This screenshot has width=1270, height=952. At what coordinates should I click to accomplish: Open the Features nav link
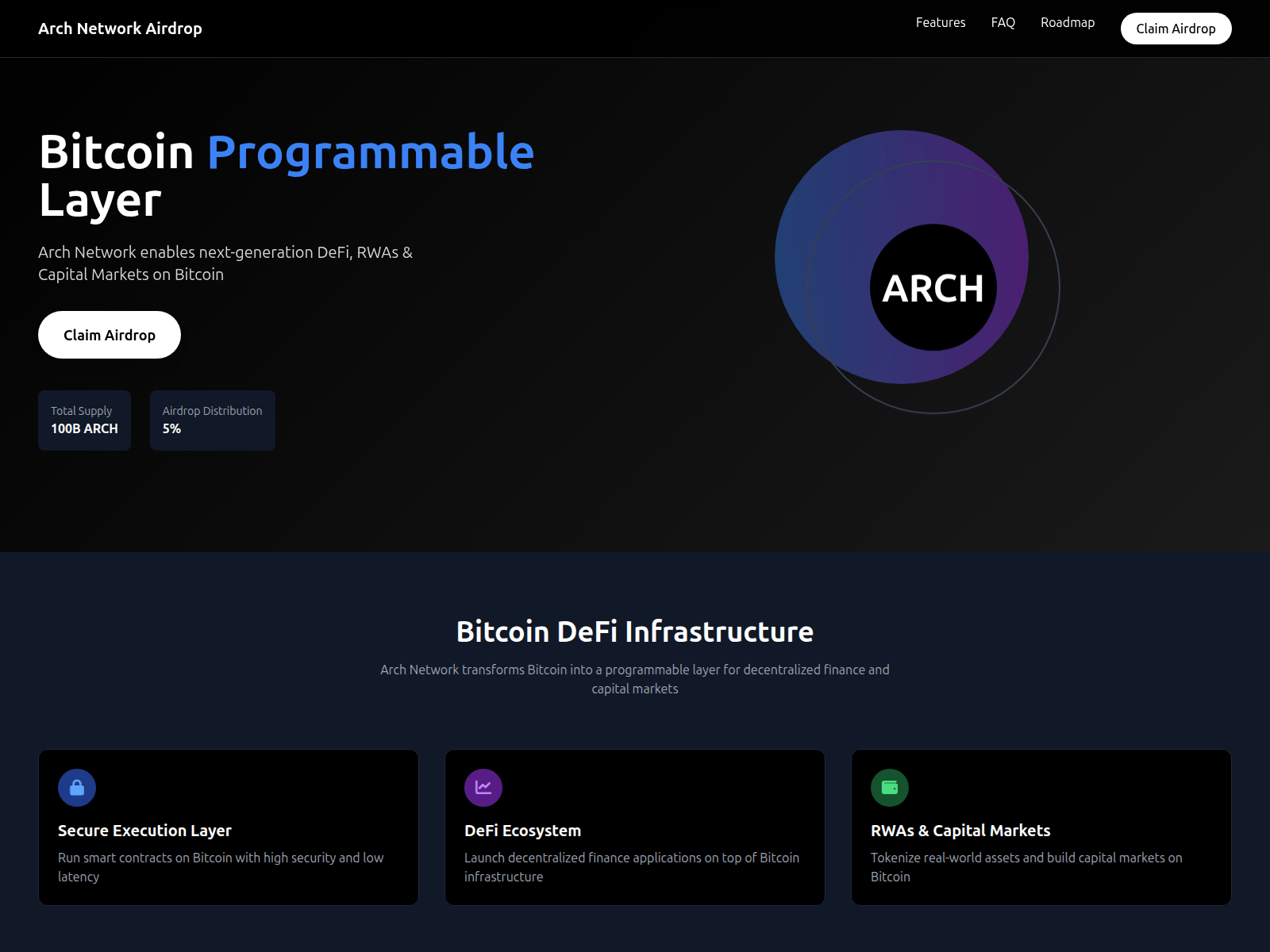tap(941, 22)
